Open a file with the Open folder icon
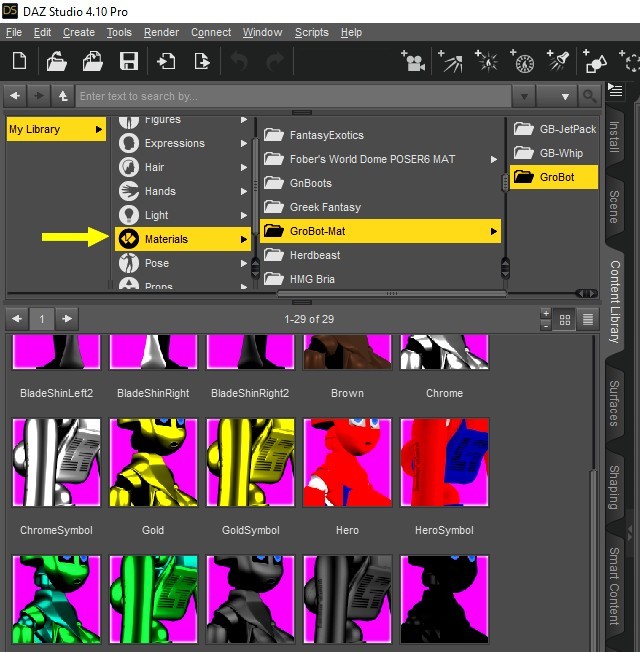 tap(57, 62)
